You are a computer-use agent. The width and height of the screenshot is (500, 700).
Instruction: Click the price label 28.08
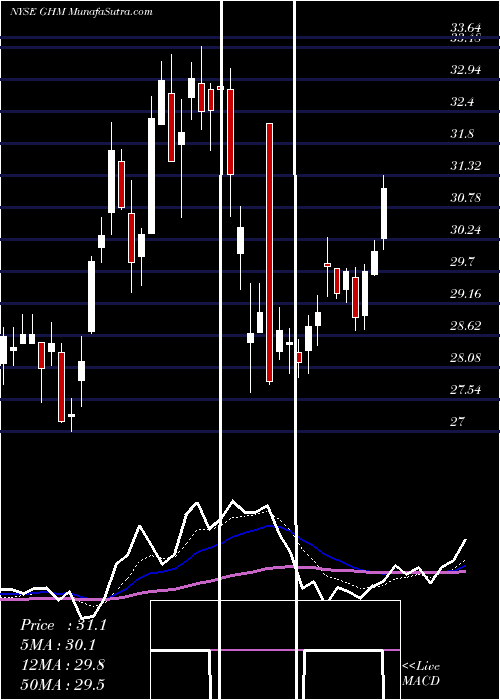tap(466, 358)
